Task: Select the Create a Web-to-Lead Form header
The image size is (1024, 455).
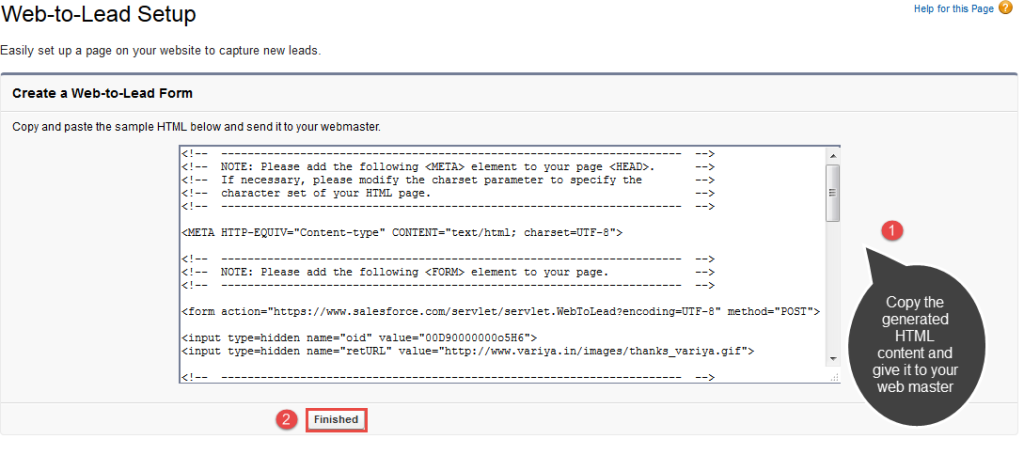Action: click(x=103, y=93)
